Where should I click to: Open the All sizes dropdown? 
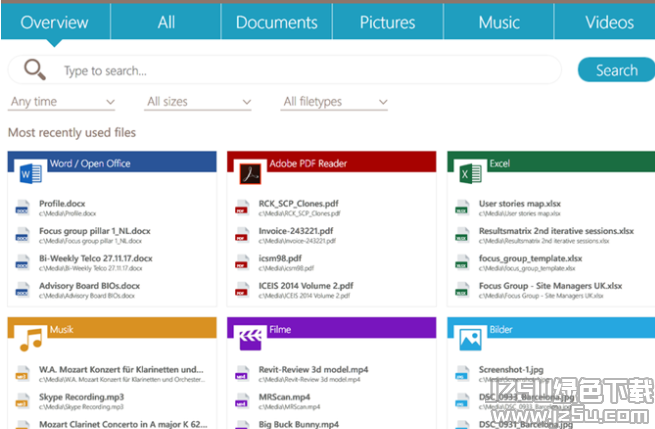[x=198, y=102]
